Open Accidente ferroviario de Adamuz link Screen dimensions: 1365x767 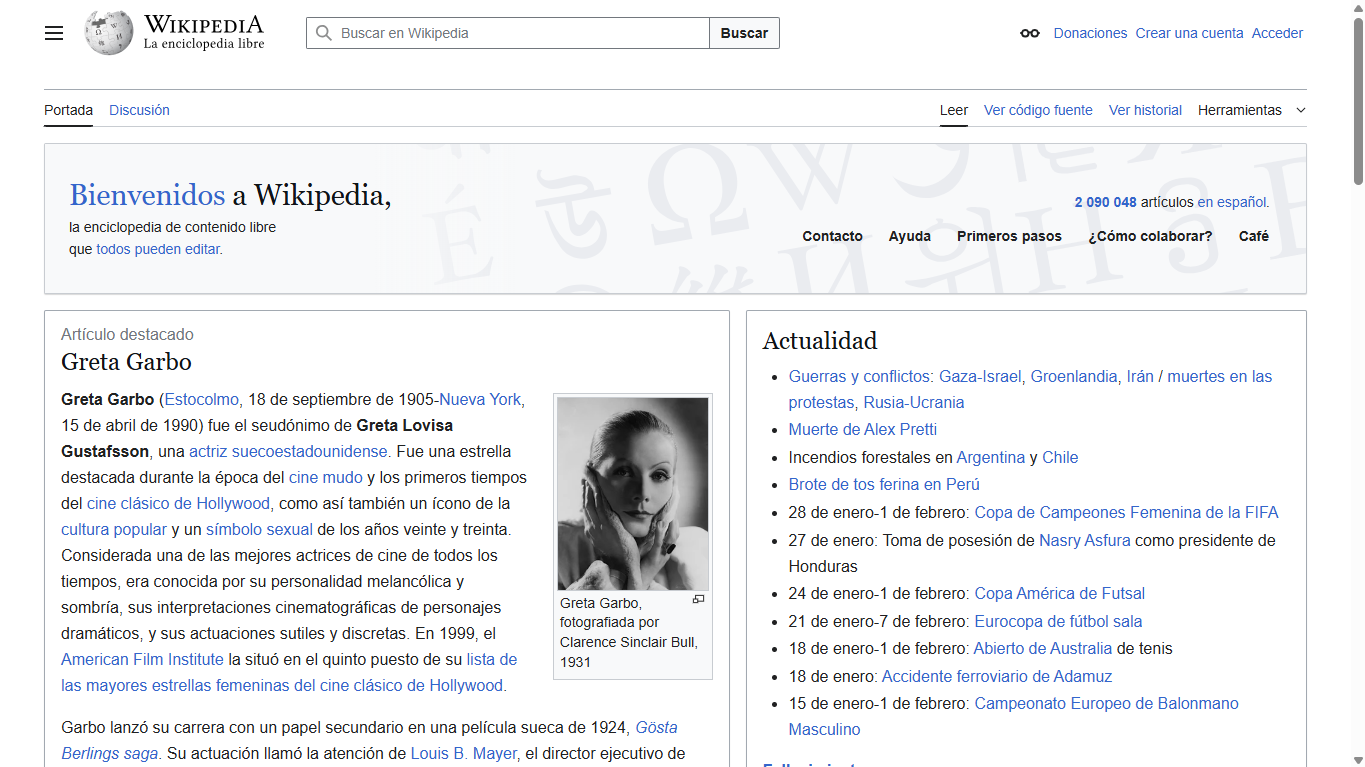(x=997, y=676)
